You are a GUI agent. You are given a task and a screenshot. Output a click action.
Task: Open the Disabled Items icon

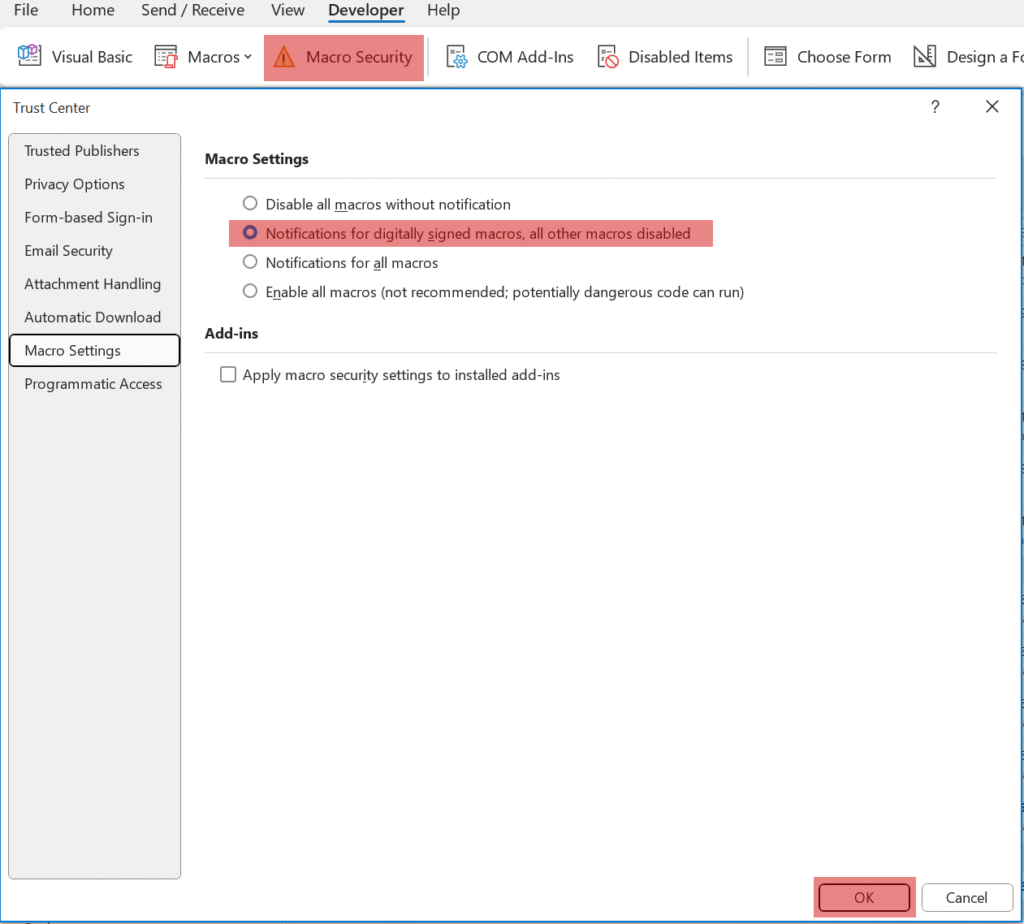(608, 57)
